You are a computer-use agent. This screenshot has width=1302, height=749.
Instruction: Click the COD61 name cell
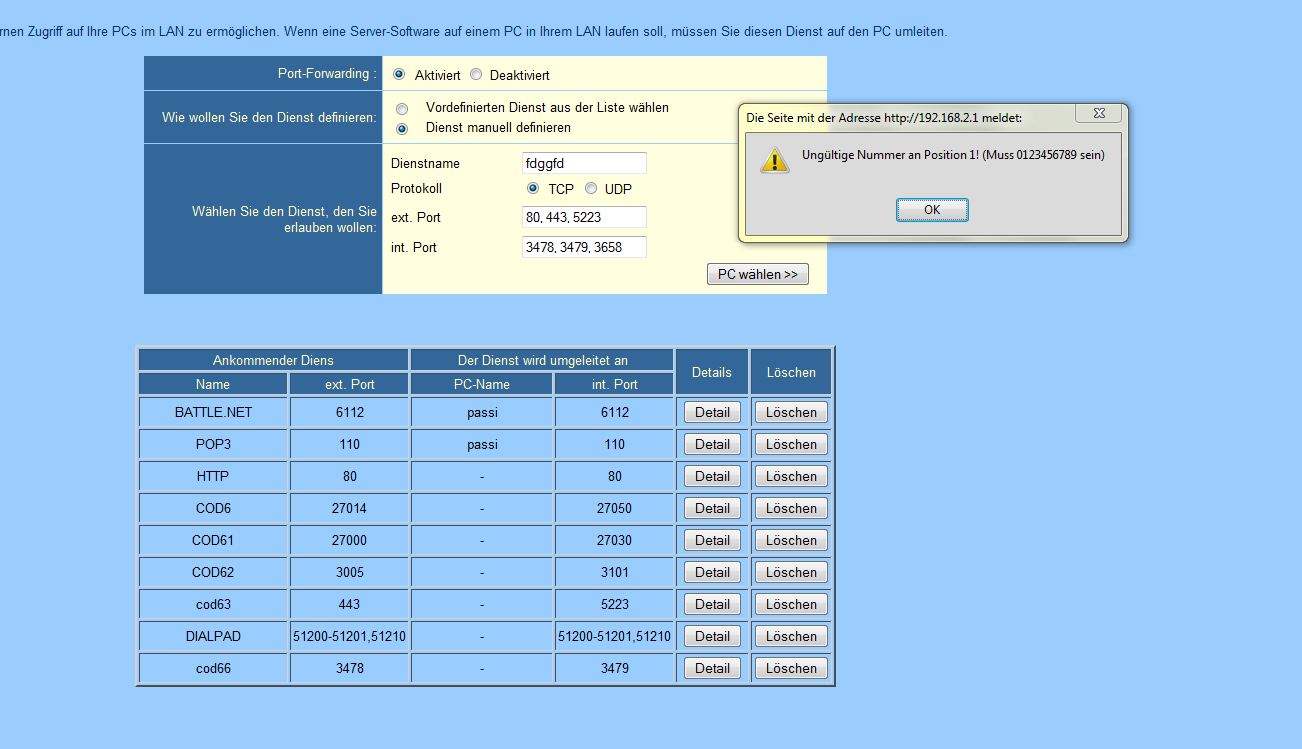click(213, 540)
